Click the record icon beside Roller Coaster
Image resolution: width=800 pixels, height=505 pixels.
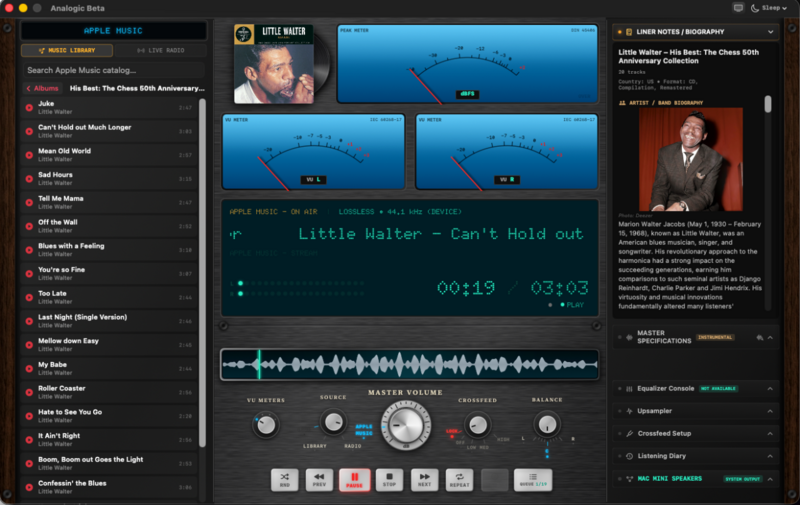coord(29,392)
